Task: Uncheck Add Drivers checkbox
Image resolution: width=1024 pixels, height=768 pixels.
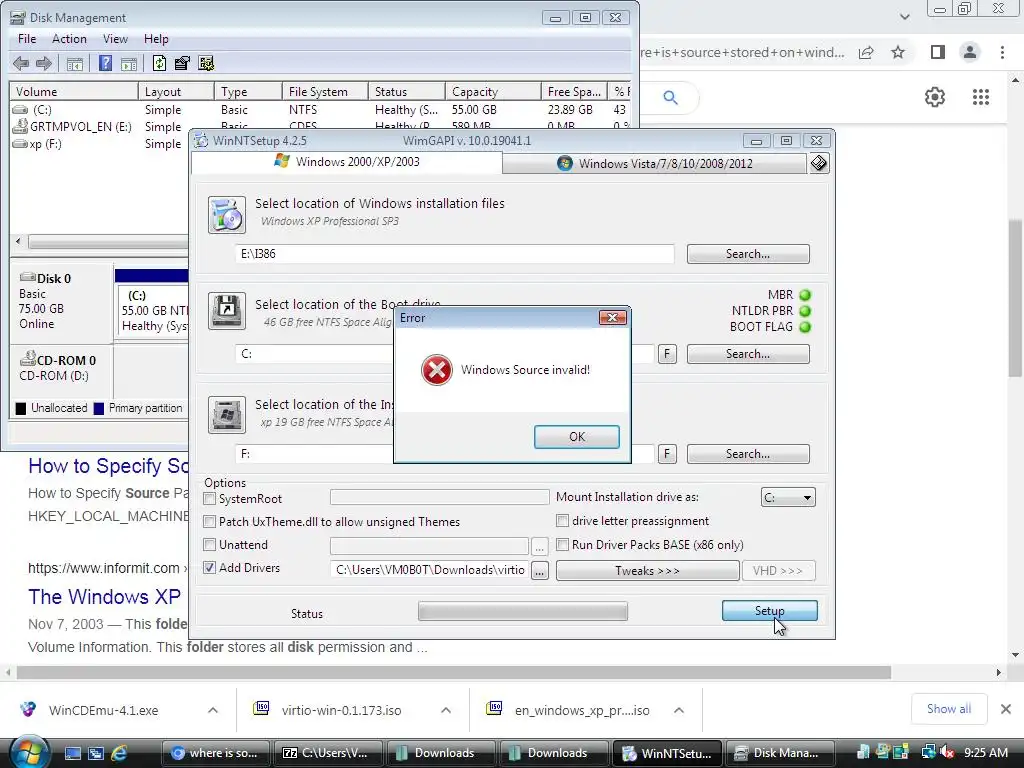Action: click(210, 568)
